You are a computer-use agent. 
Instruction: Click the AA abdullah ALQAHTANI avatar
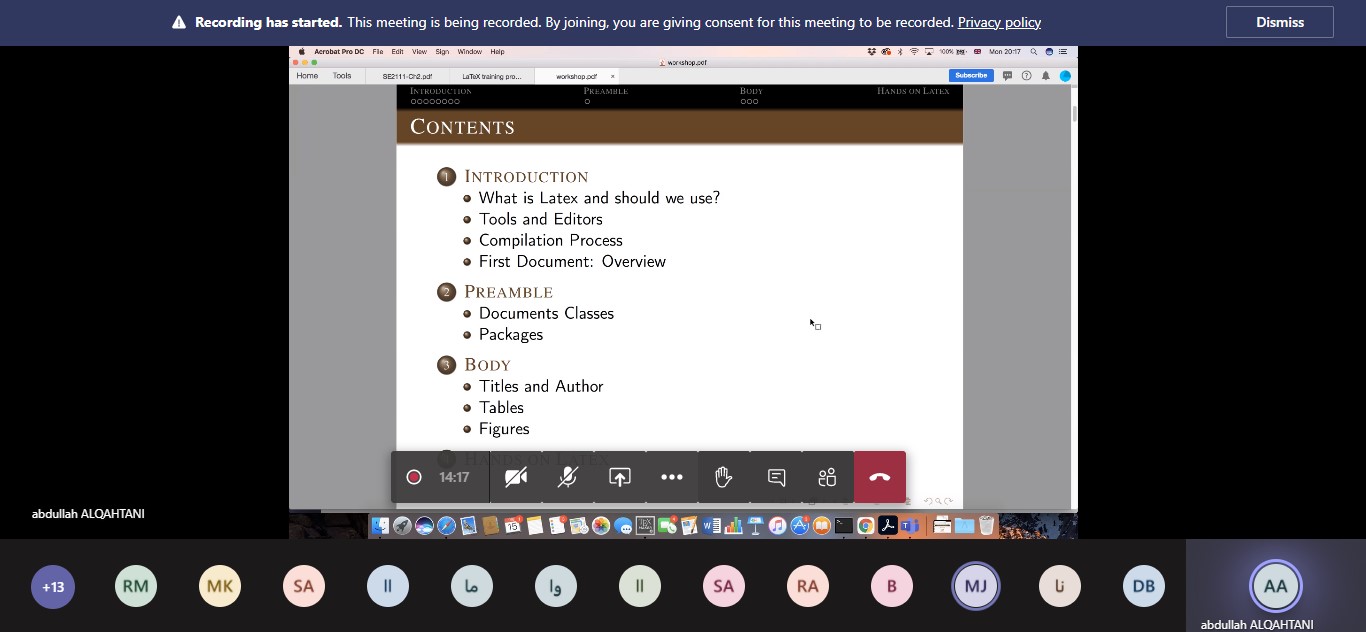pyautogui.click(x=1275, y=586)
